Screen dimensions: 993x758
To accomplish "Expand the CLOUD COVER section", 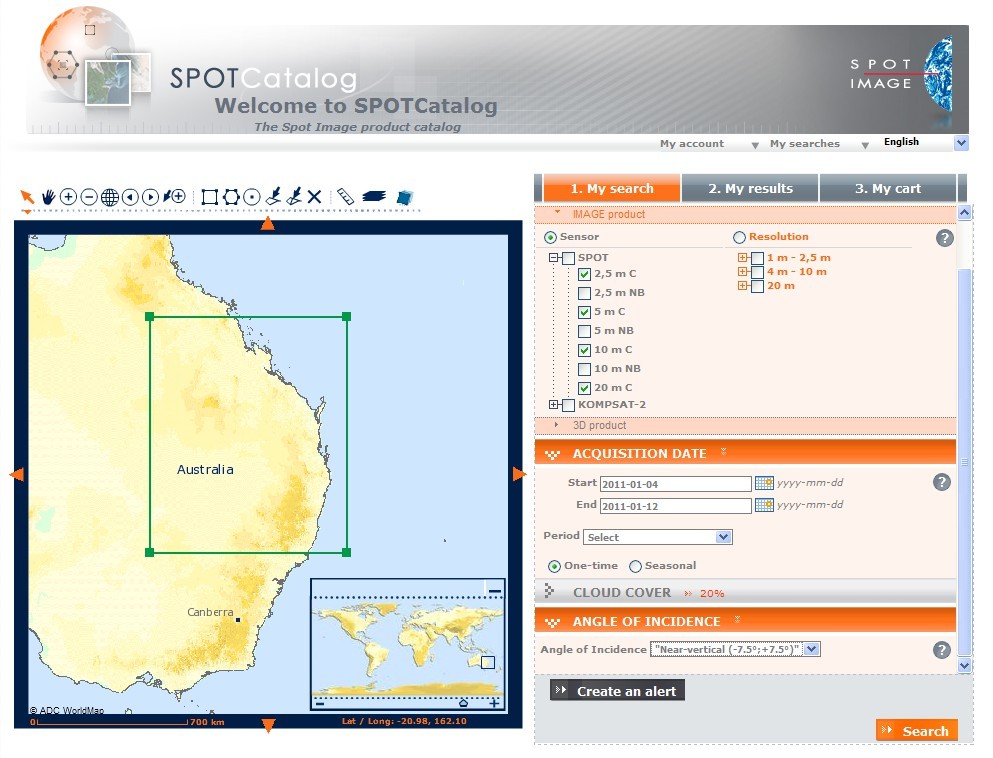I will (x=745, y=593).
